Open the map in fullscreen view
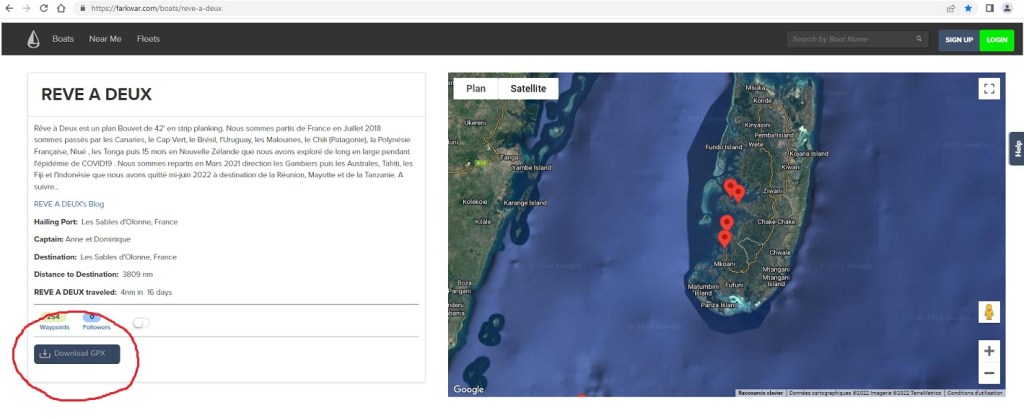This screenshot has width=1024, height=418. point(989,89)
